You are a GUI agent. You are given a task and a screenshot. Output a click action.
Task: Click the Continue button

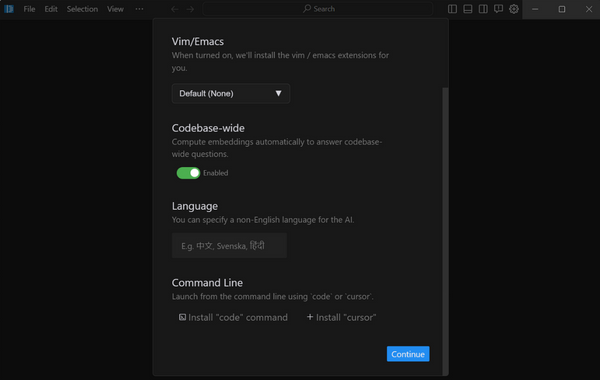click(x=408, y=354)
